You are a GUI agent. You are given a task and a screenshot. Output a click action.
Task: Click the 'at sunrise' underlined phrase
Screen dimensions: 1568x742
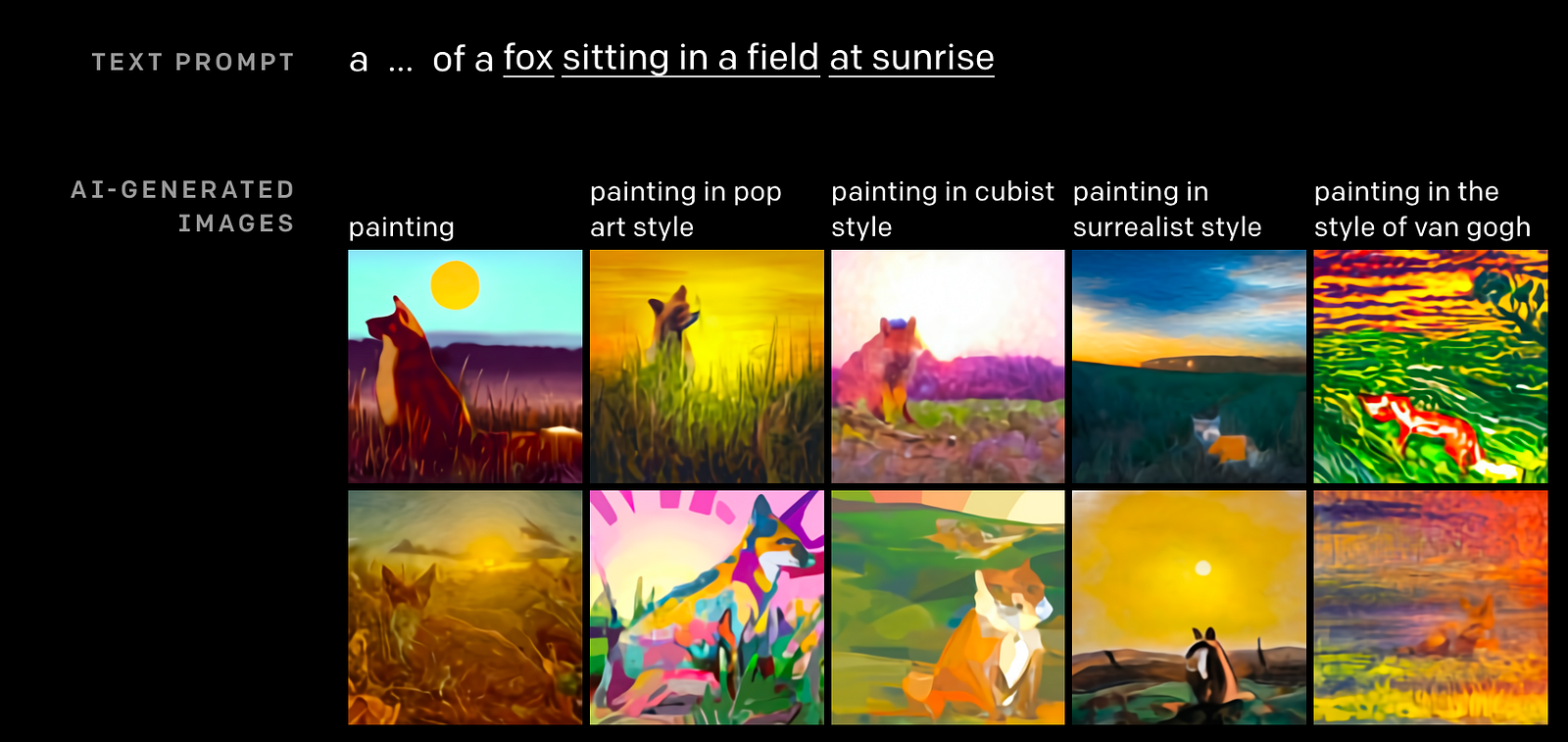(x=911, y=58)
